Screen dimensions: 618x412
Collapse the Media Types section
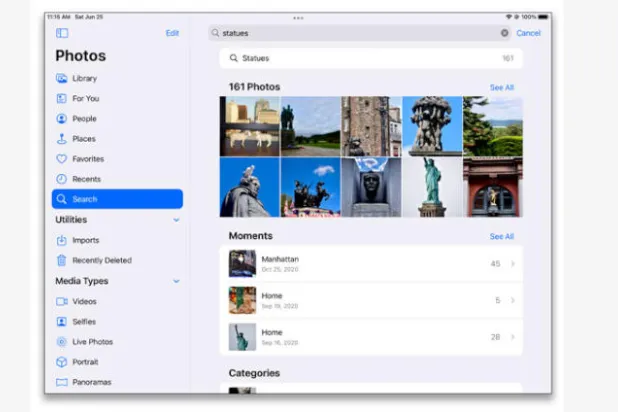point(176,281)
